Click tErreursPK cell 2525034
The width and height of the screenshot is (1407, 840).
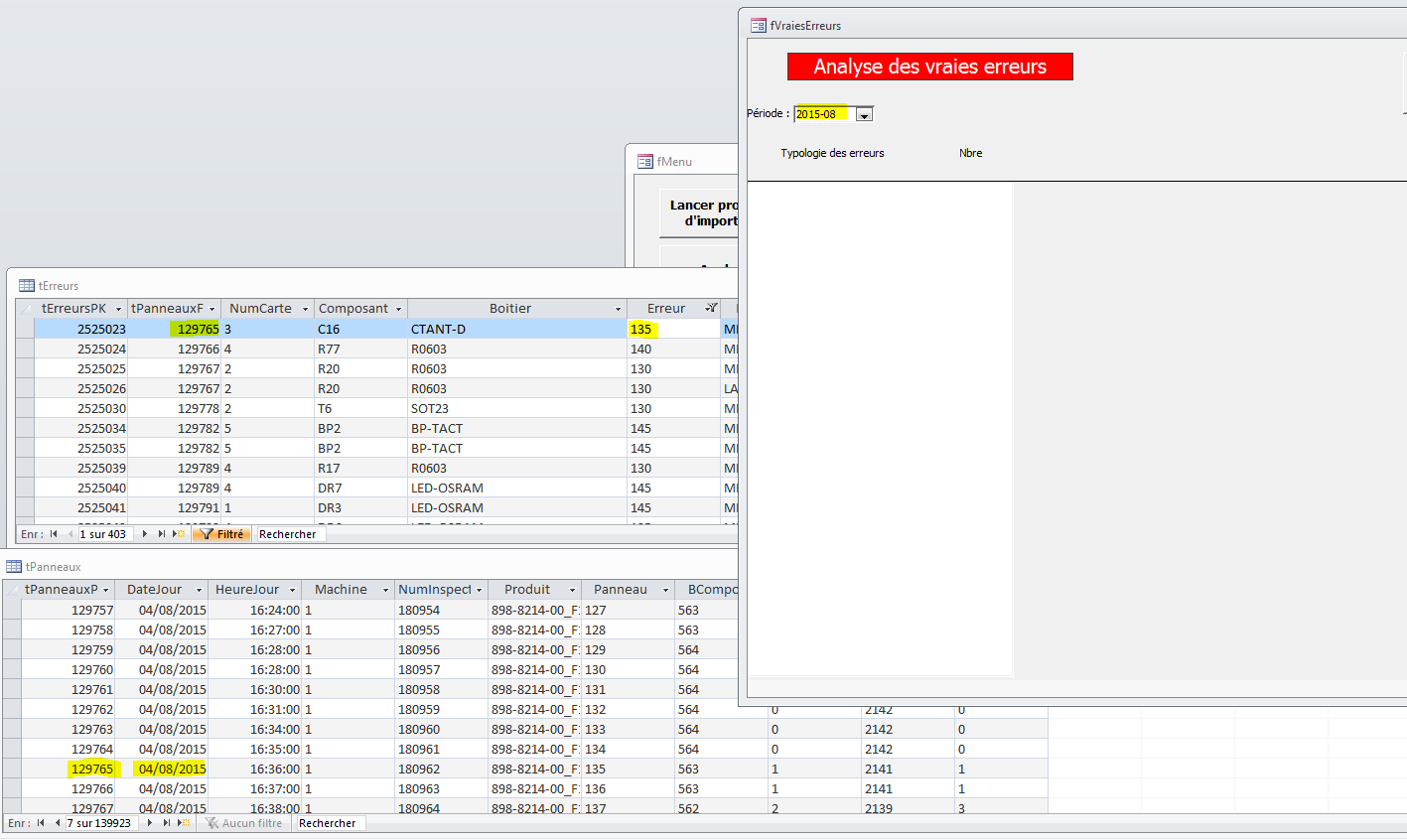81,429
